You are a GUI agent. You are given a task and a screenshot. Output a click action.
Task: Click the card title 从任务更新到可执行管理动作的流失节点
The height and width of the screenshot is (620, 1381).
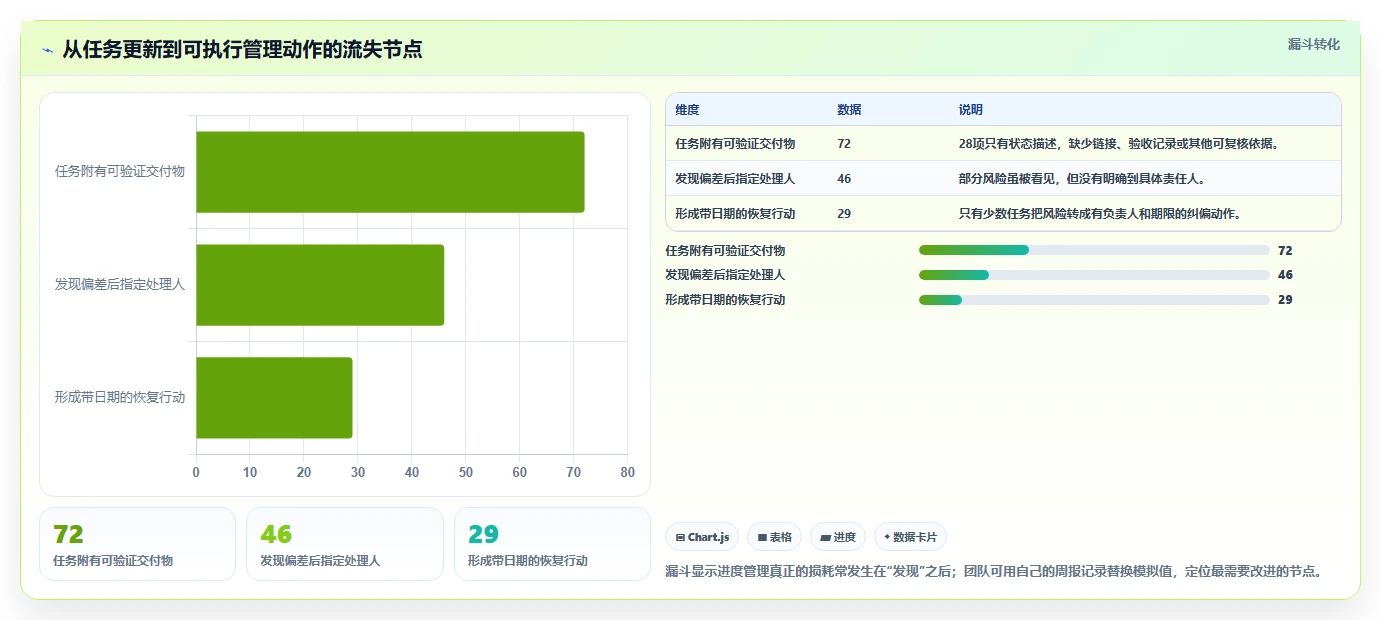click(x=242, y=50)
